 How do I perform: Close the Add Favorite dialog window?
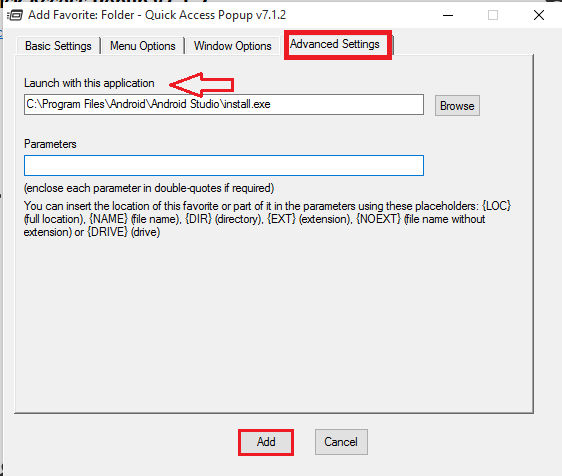pyautogui.click(x=539, y=15)
